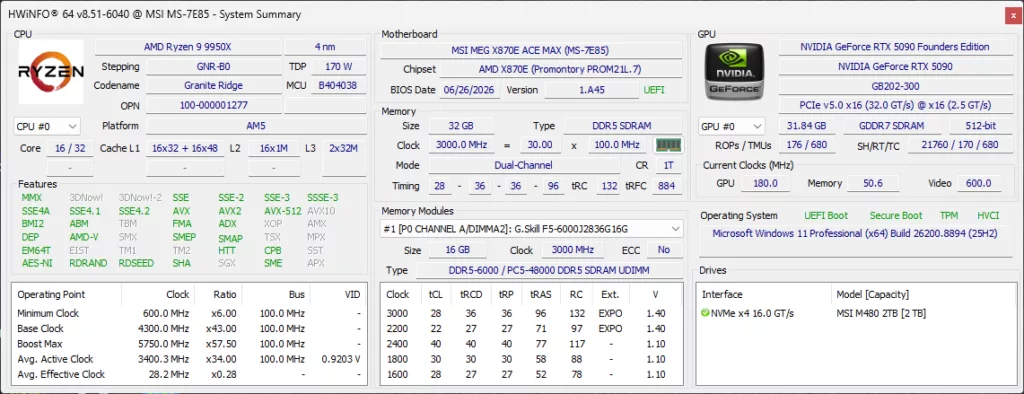Click the AMD Ryzen 9 9950X name field
The height and width of the screenshot is (394, 1024).
coord(188,47)
